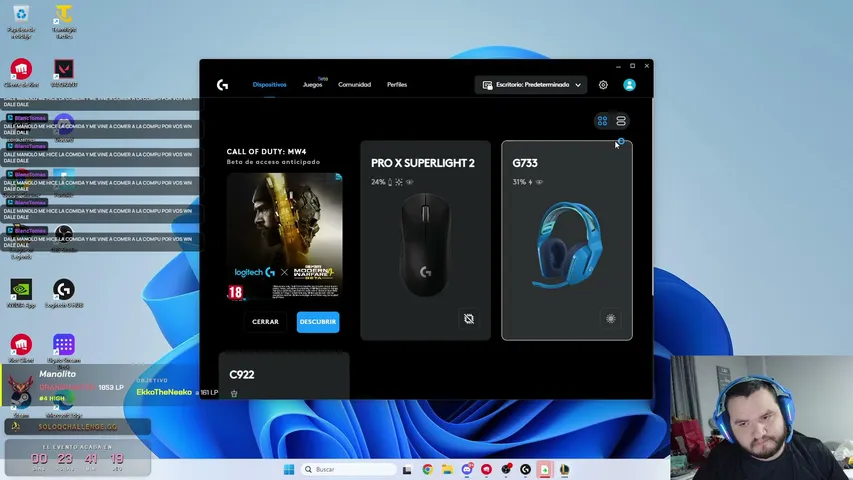Click eye icon on PRO X SUPERLIGHT 2 card
This screenshot has height=480, width=853.
click(x=410, y=182)
